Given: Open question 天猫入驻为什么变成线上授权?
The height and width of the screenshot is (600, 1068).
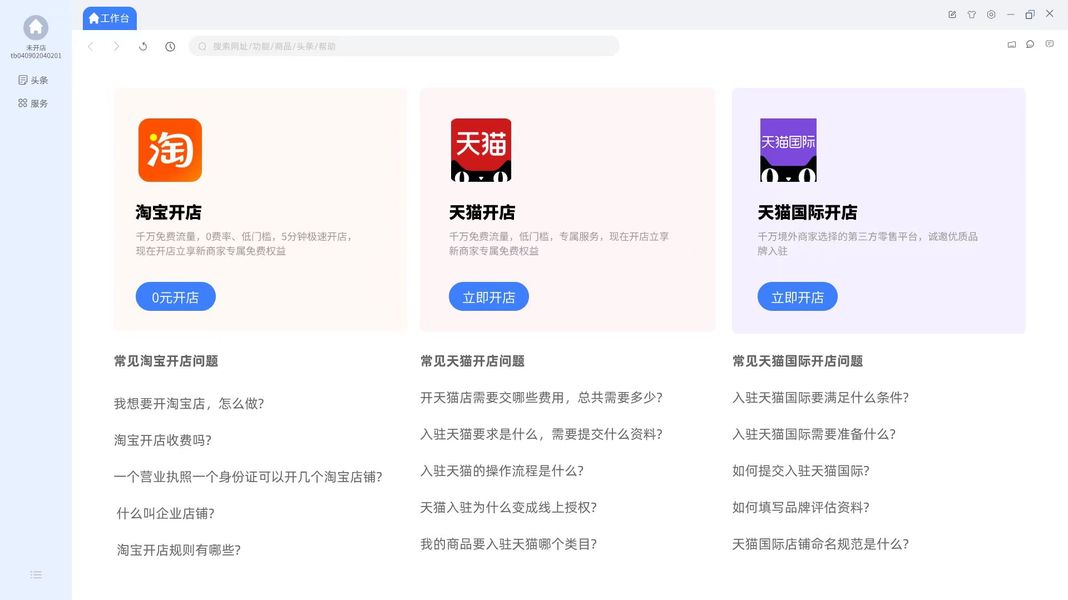Looking at the screenshot, I should (x=509, y=507).
